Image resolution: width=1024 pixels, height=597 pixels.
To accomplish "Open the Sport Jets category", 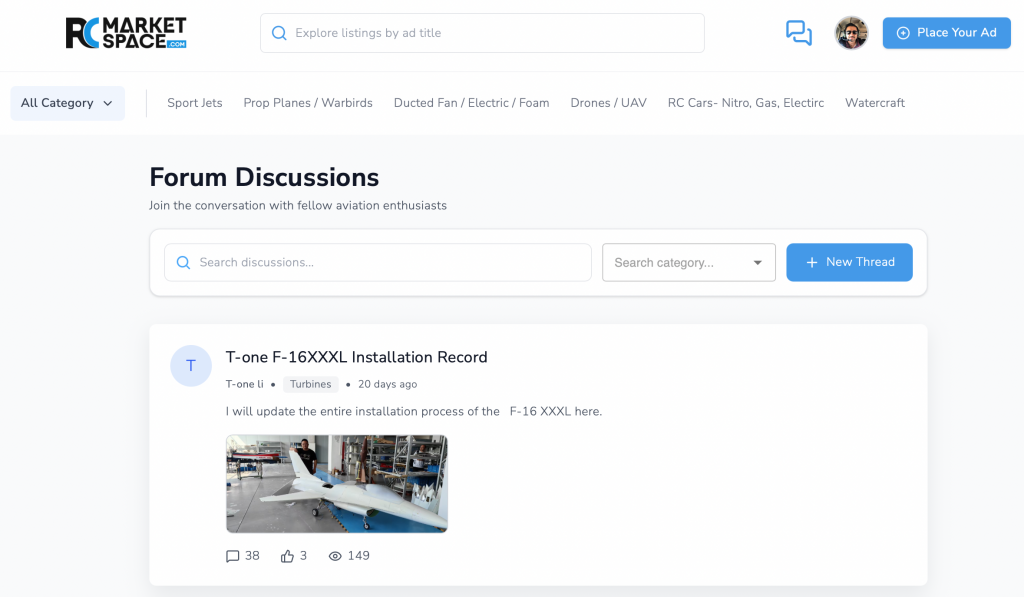I will click(x=194, y=103).
